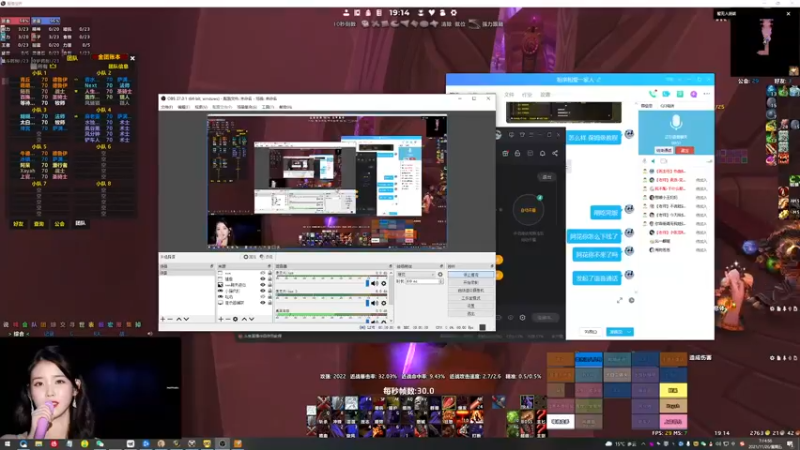The height and width of the screenshot is (450, 800).
Task: Open OBS 帮助(H) menu
Action: (285, 107)
